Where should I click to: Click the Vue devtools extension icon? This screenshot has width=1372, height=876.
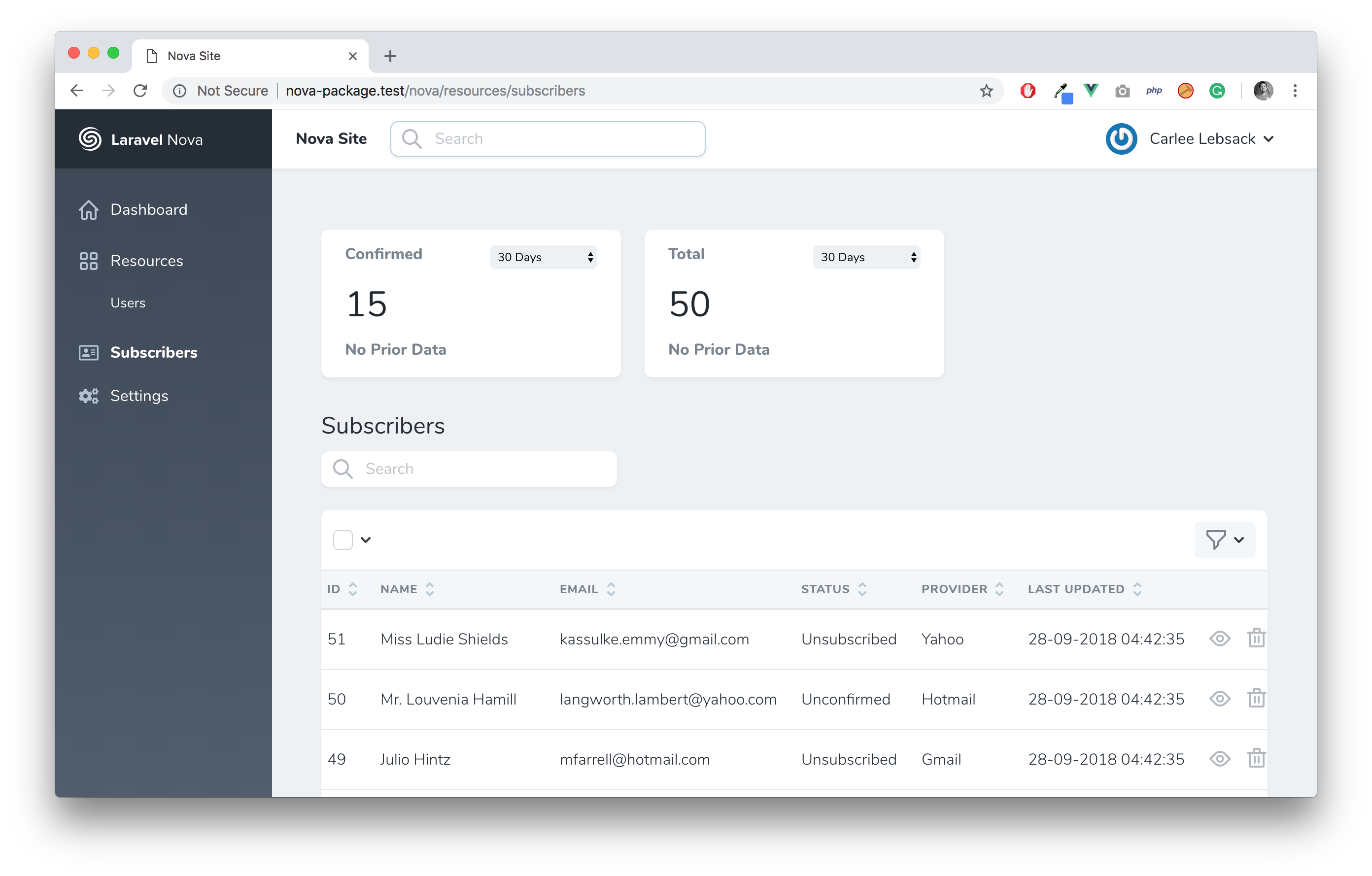click(x=1091, y=91)
